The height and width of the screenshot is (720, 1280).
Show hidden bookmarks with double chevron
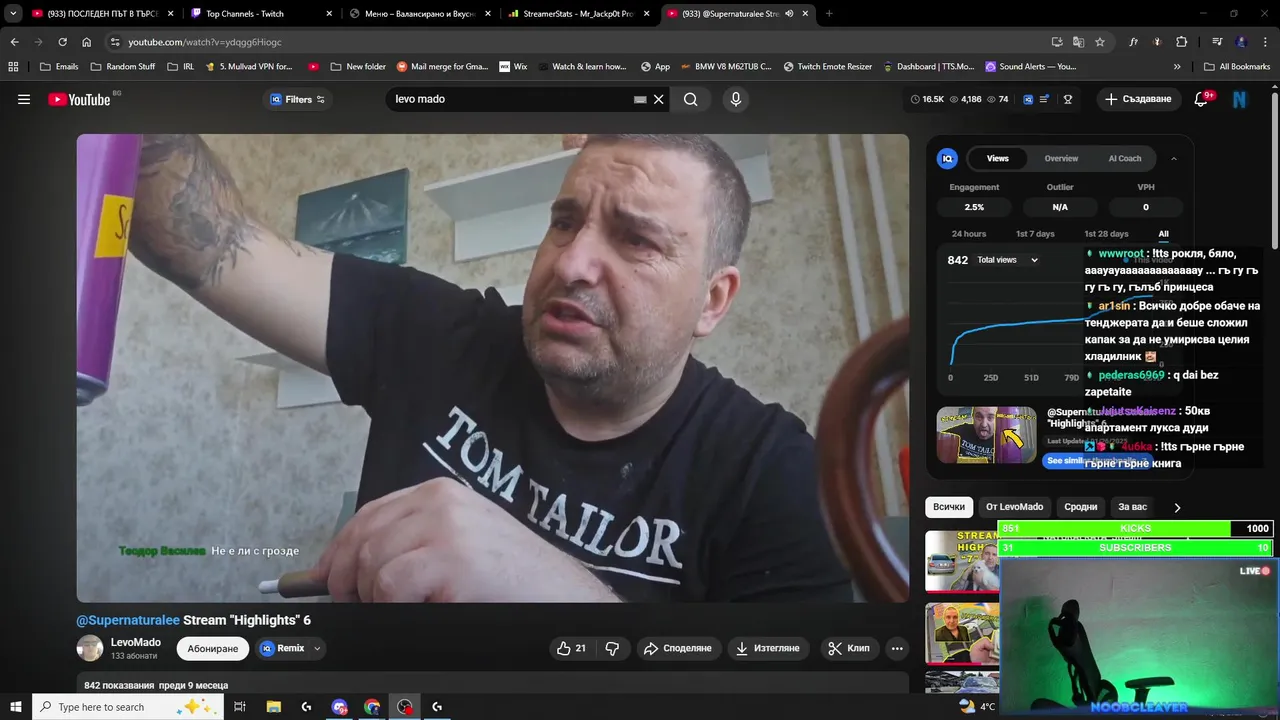tap(1177, 67)
